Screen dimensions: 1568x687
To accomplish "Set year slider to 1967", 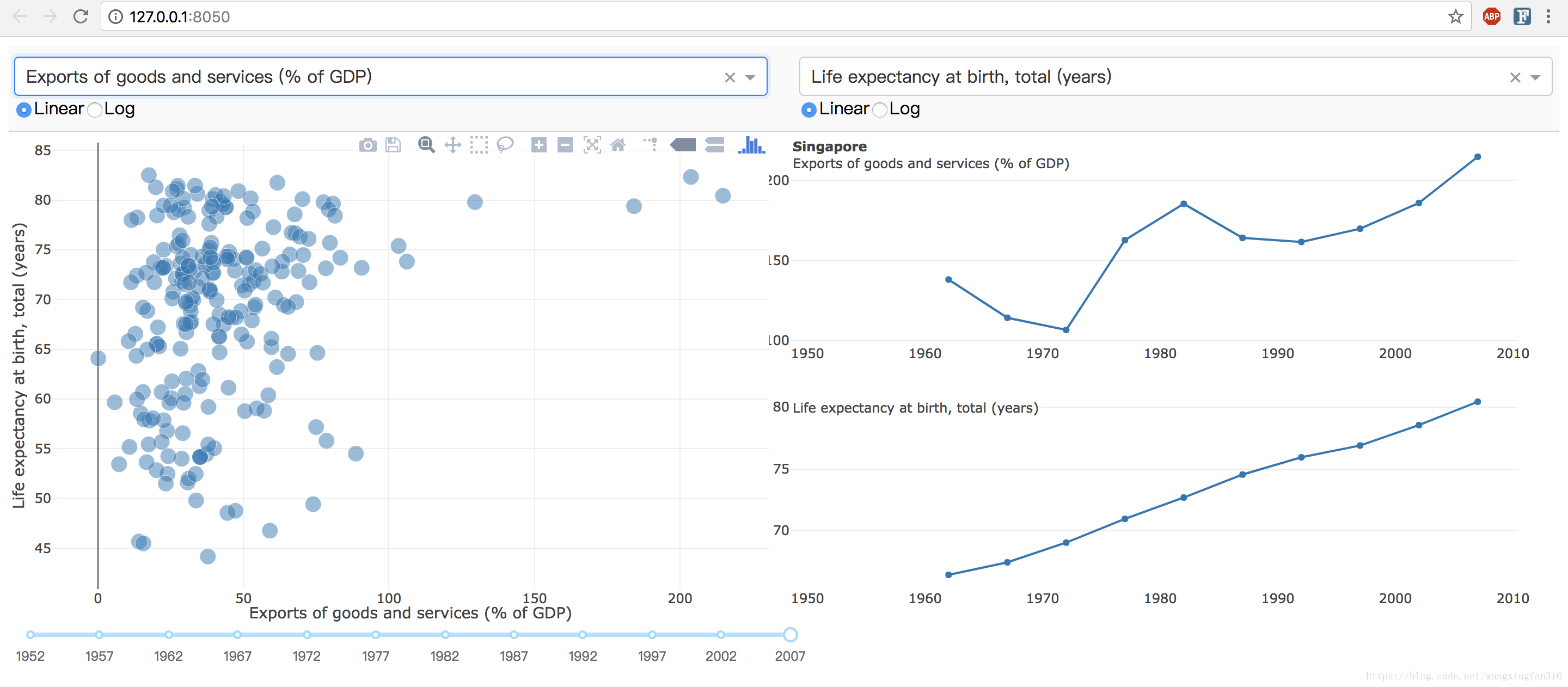I will pos(237,635).
